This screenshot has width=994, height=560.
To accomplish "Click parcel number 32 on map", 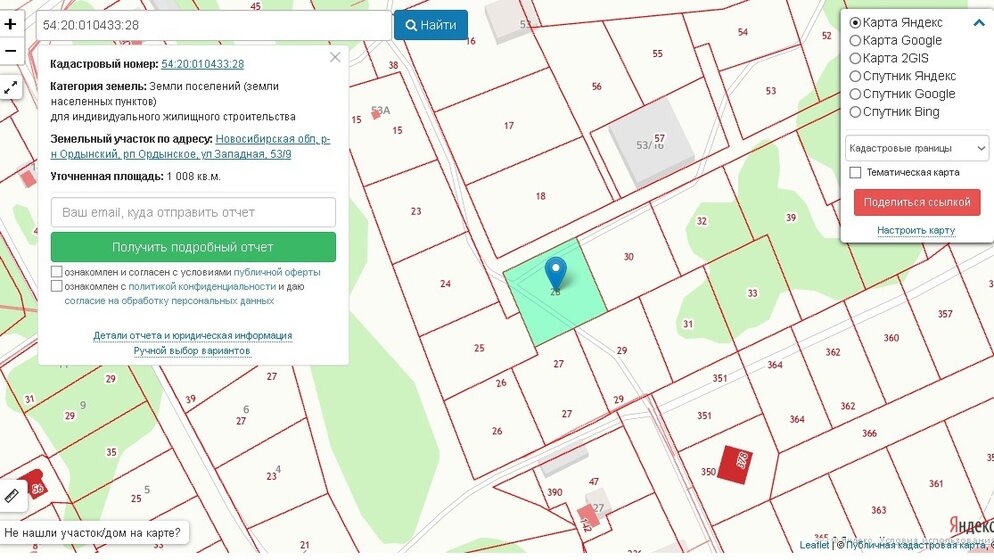I will (701, 221).
